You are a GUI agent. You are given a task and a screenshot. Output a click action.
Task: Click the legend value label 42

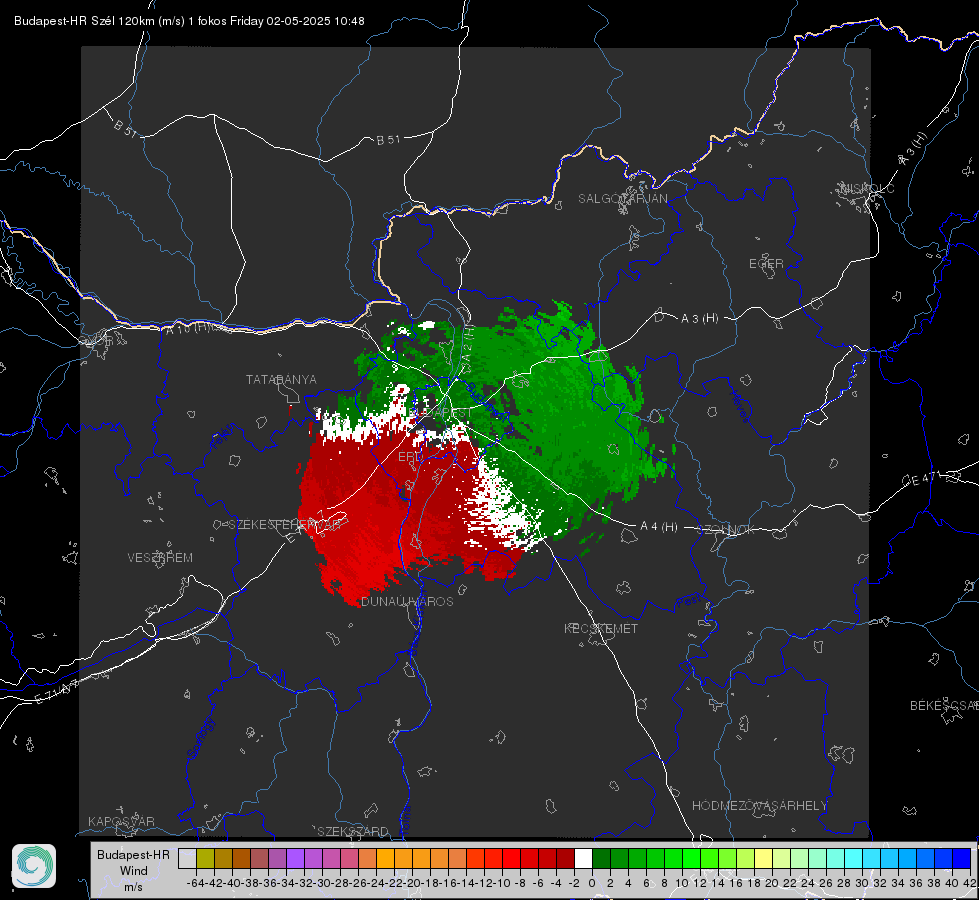coord(969,883)
